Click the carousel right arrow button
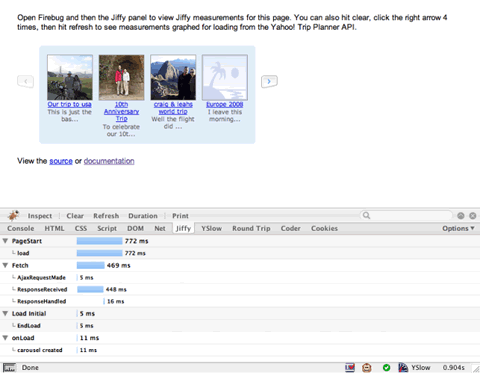This screenshot has height=391, width=480. [x=269, y=81]
